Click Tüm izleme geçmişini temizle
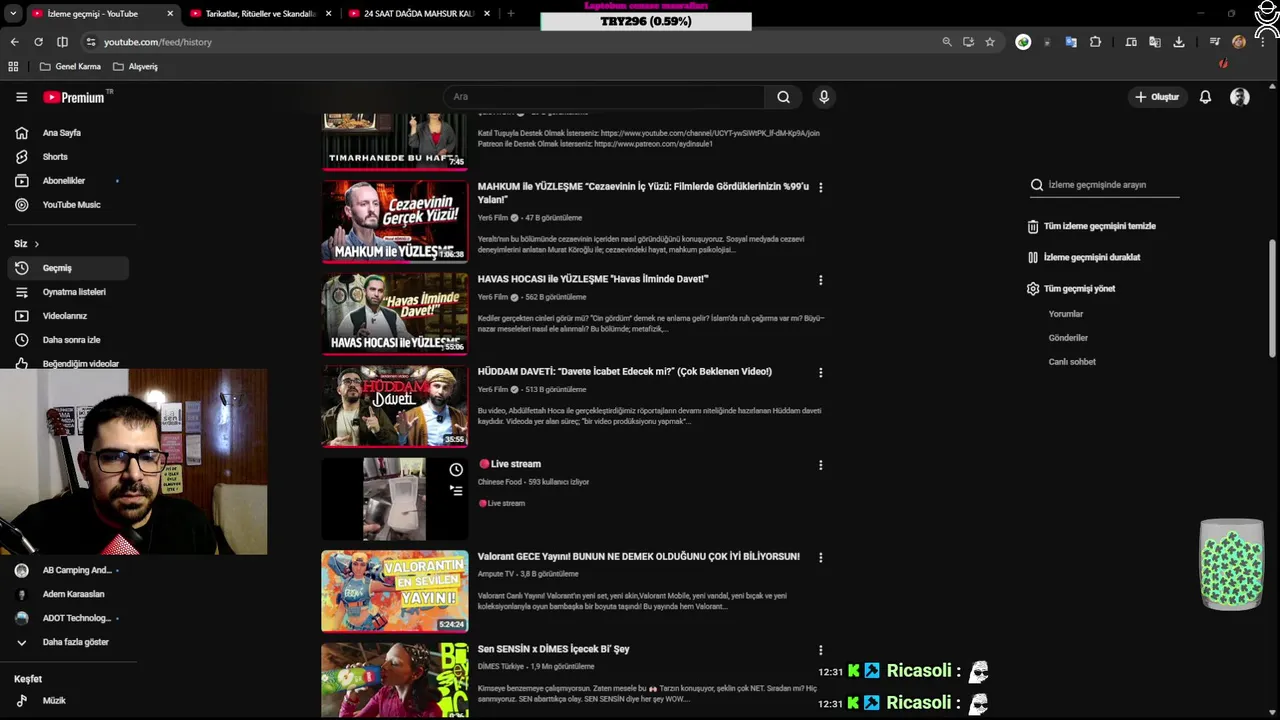The width and height of the screenshot is (1280, 720). [x=1092, y=226]
